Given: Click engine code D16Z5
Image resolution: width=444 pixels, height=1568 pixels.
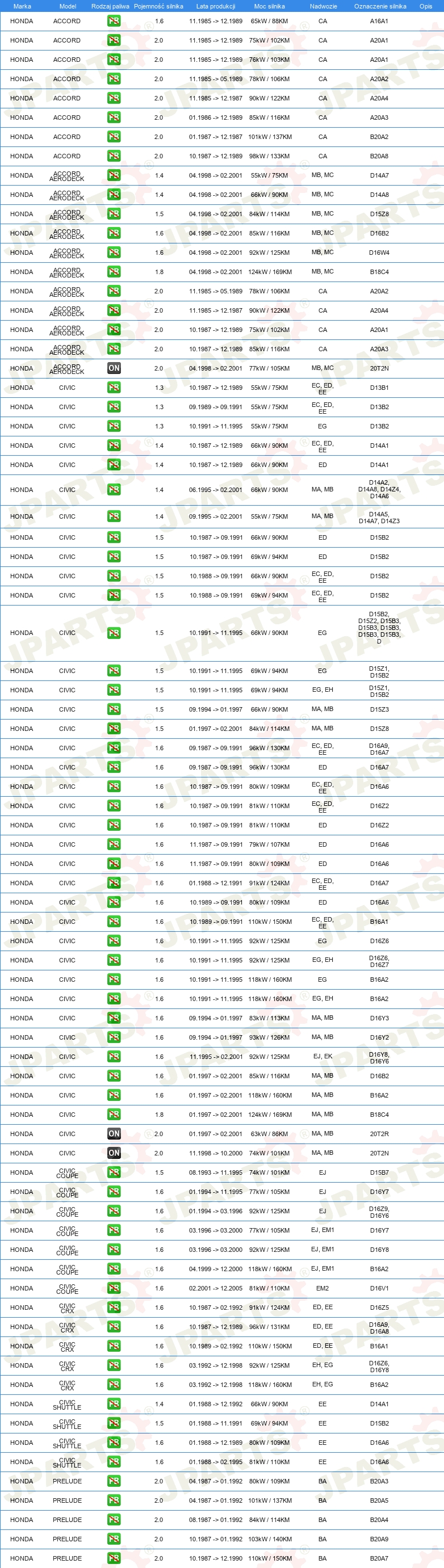Looking at the screenshot, I should 379,1308.
